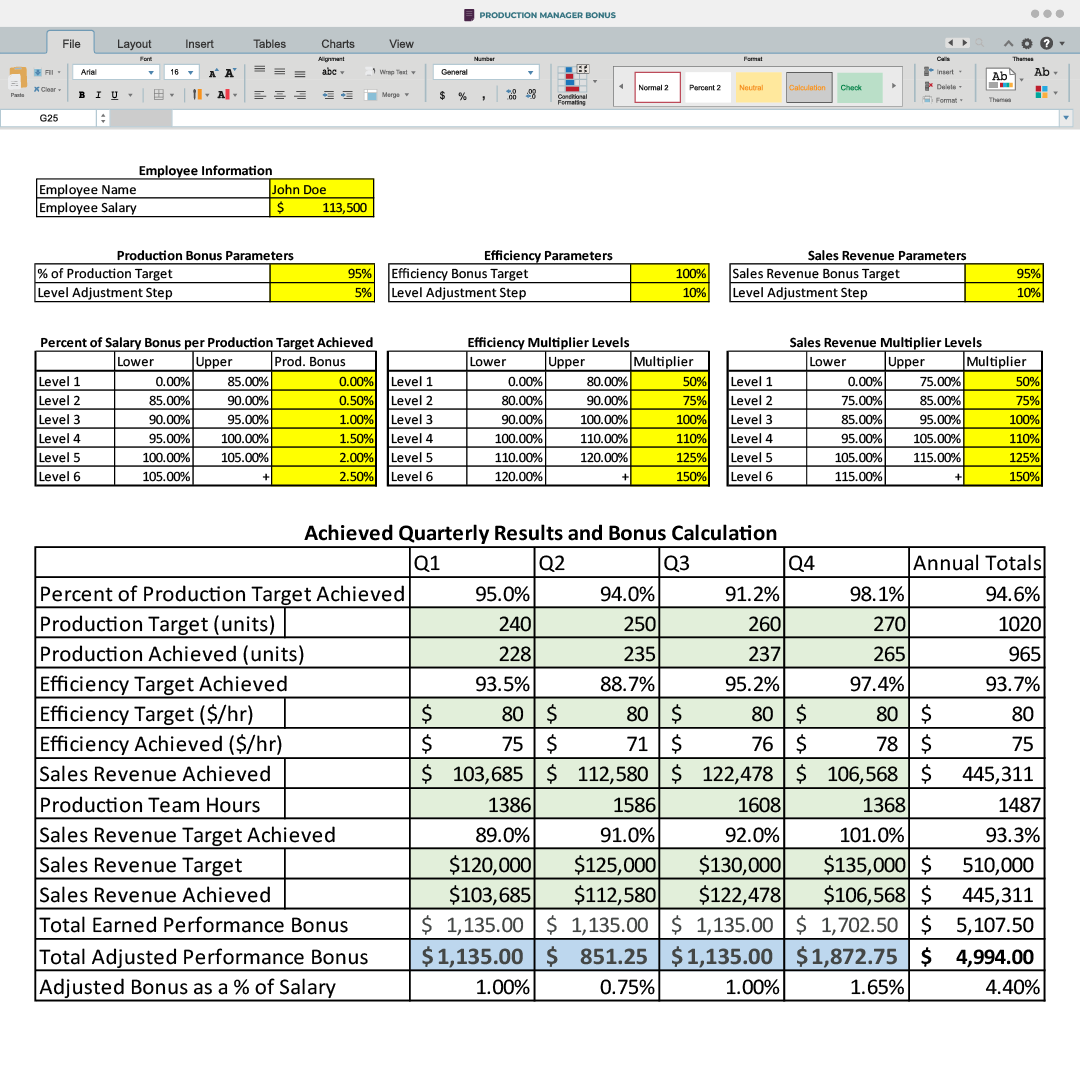Switch to the Charts tab
The image size is (1080, 1080).
point(338,44)
